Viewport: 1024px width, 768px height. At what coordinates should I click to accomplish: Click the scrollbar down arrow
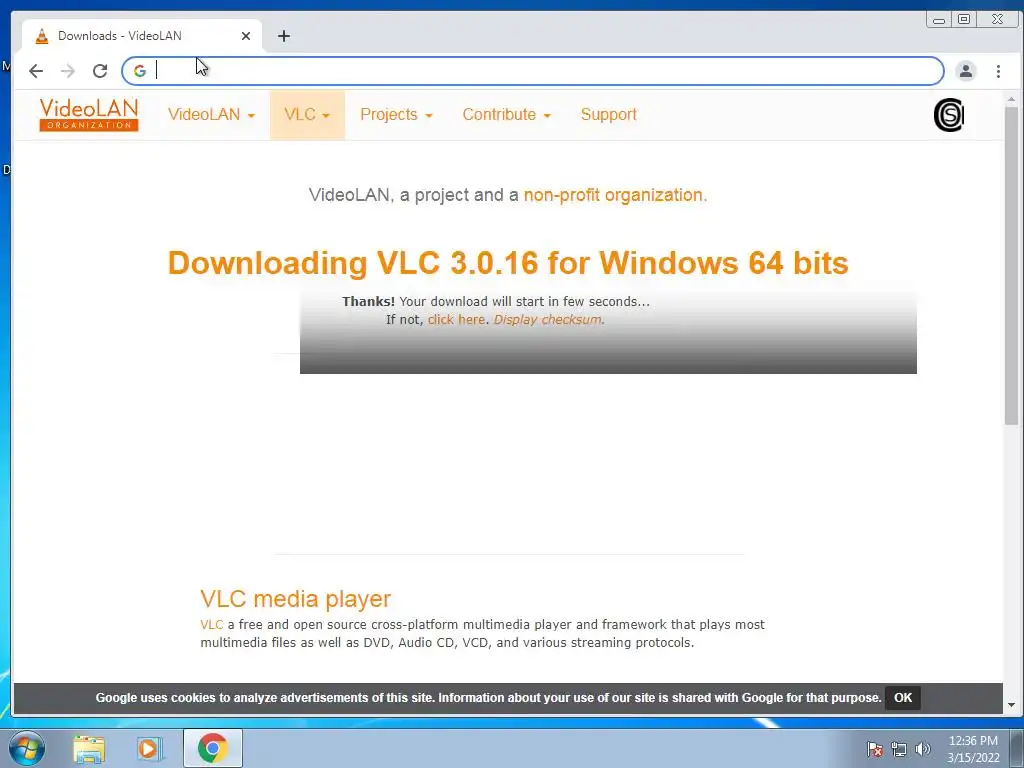(x=1011, y=705)
